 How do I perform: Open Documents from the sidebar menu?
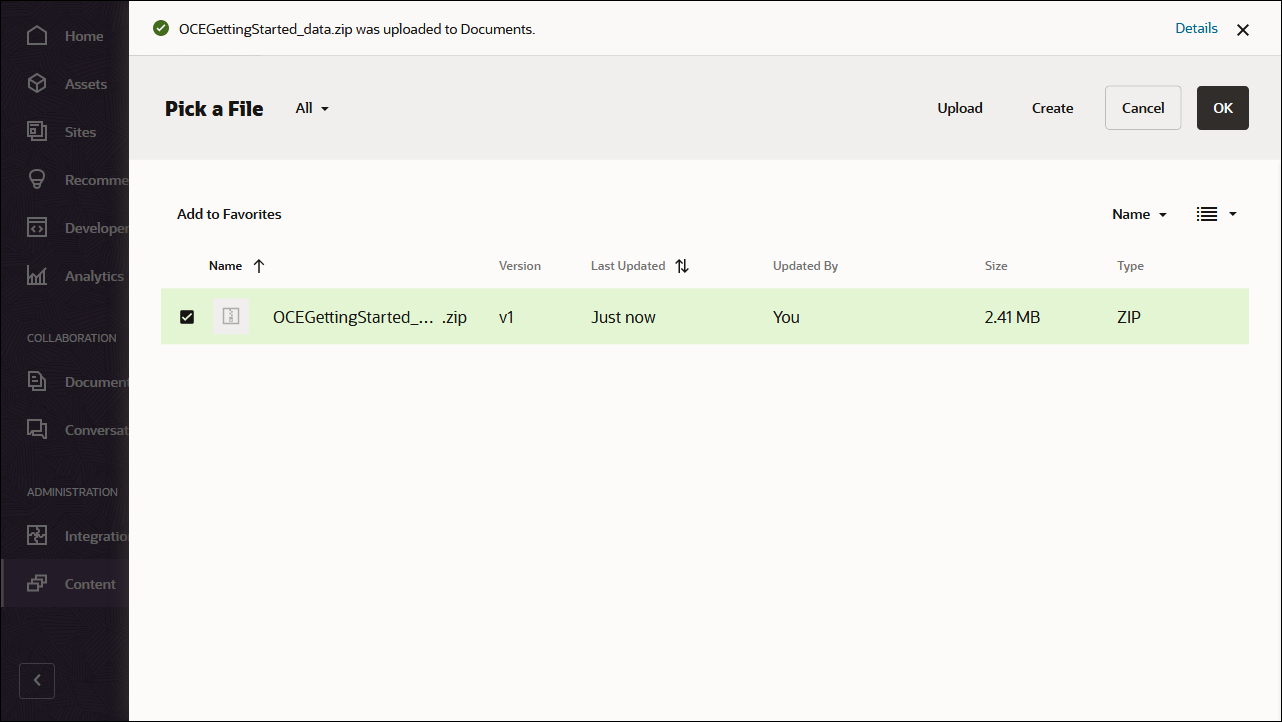pyautogui.click(x=37, y=381)
